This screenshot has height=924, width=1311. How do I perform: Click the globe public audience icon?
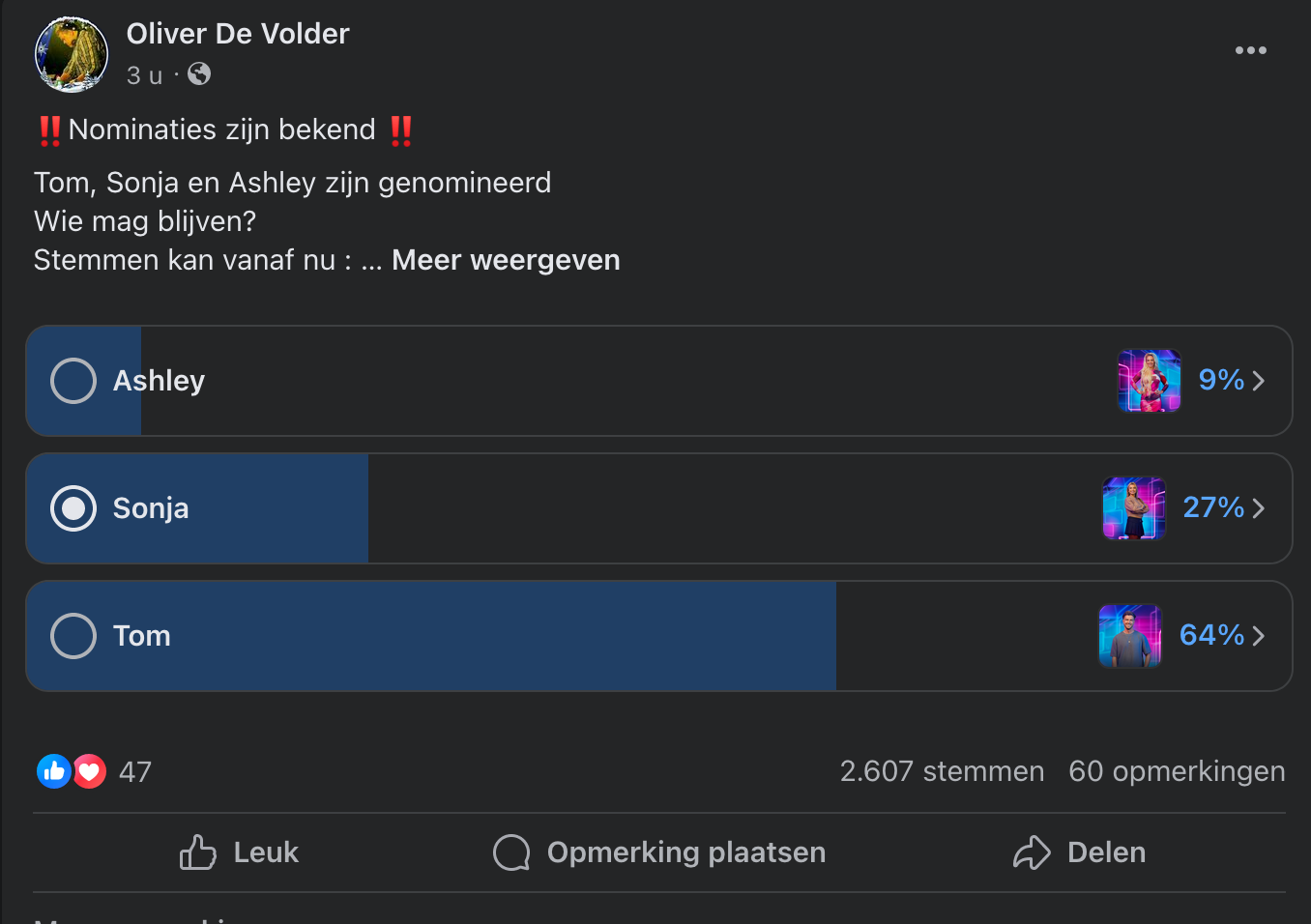point(199,74)
